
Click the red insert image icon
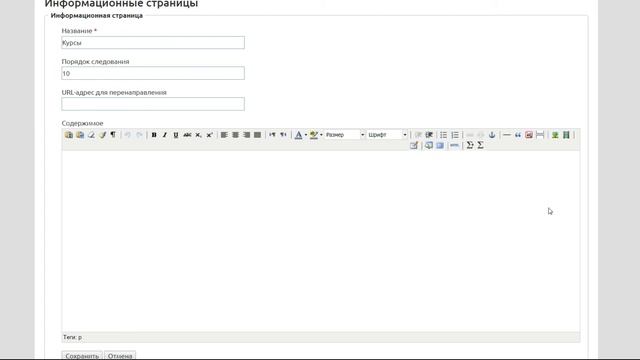(x=529, y=135)
